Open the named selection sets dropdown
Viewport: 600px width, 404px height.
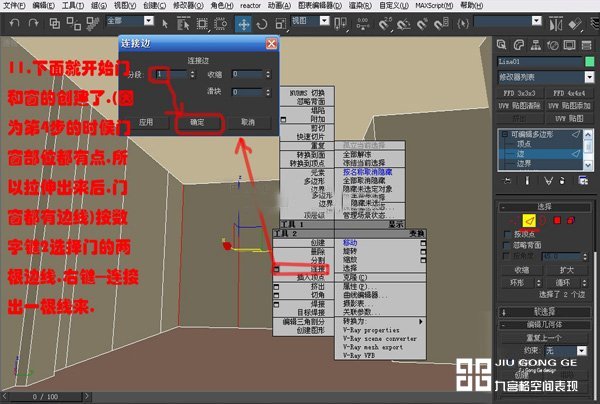pos(537,21)
